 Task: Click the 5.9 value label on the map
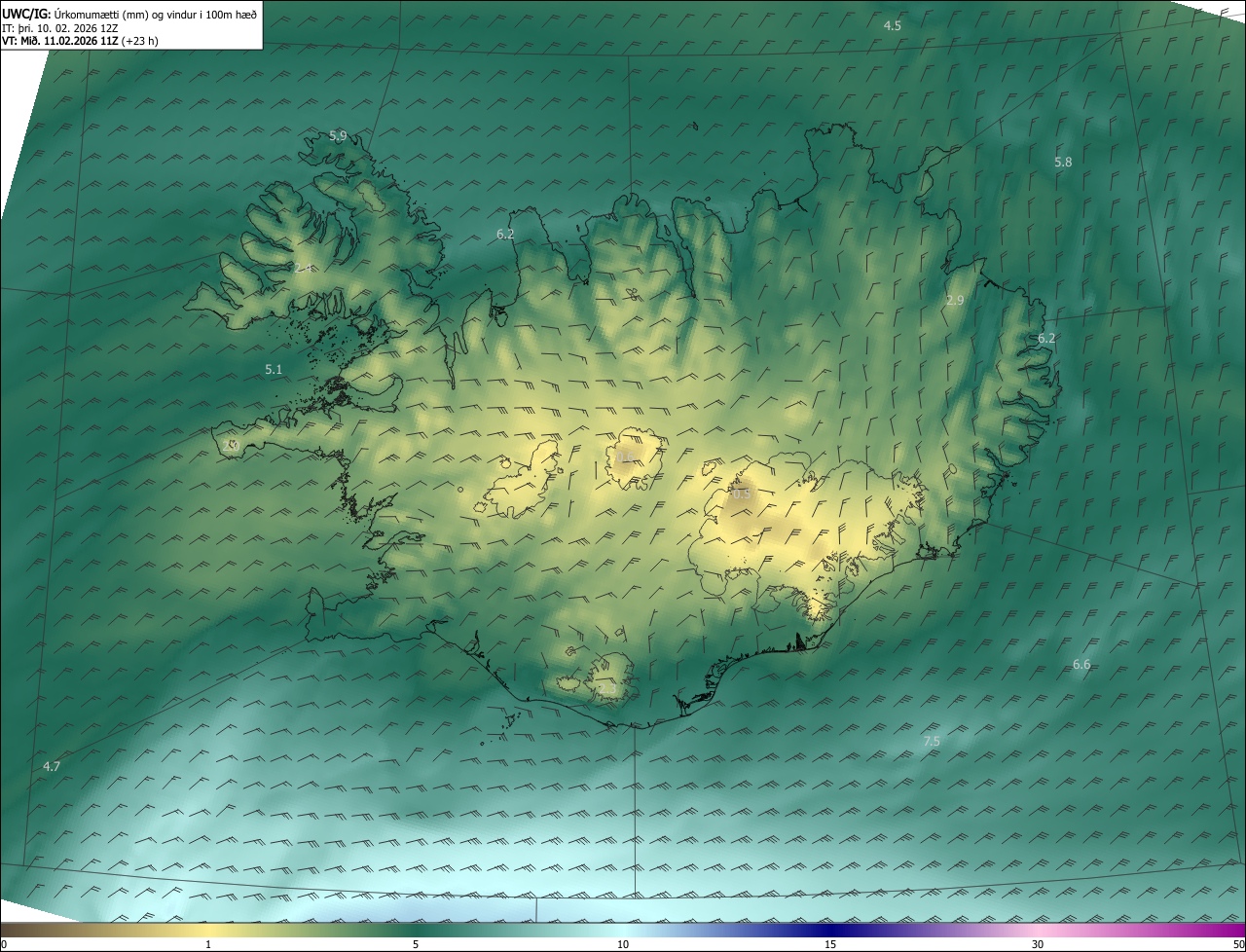tap(338, 136)
